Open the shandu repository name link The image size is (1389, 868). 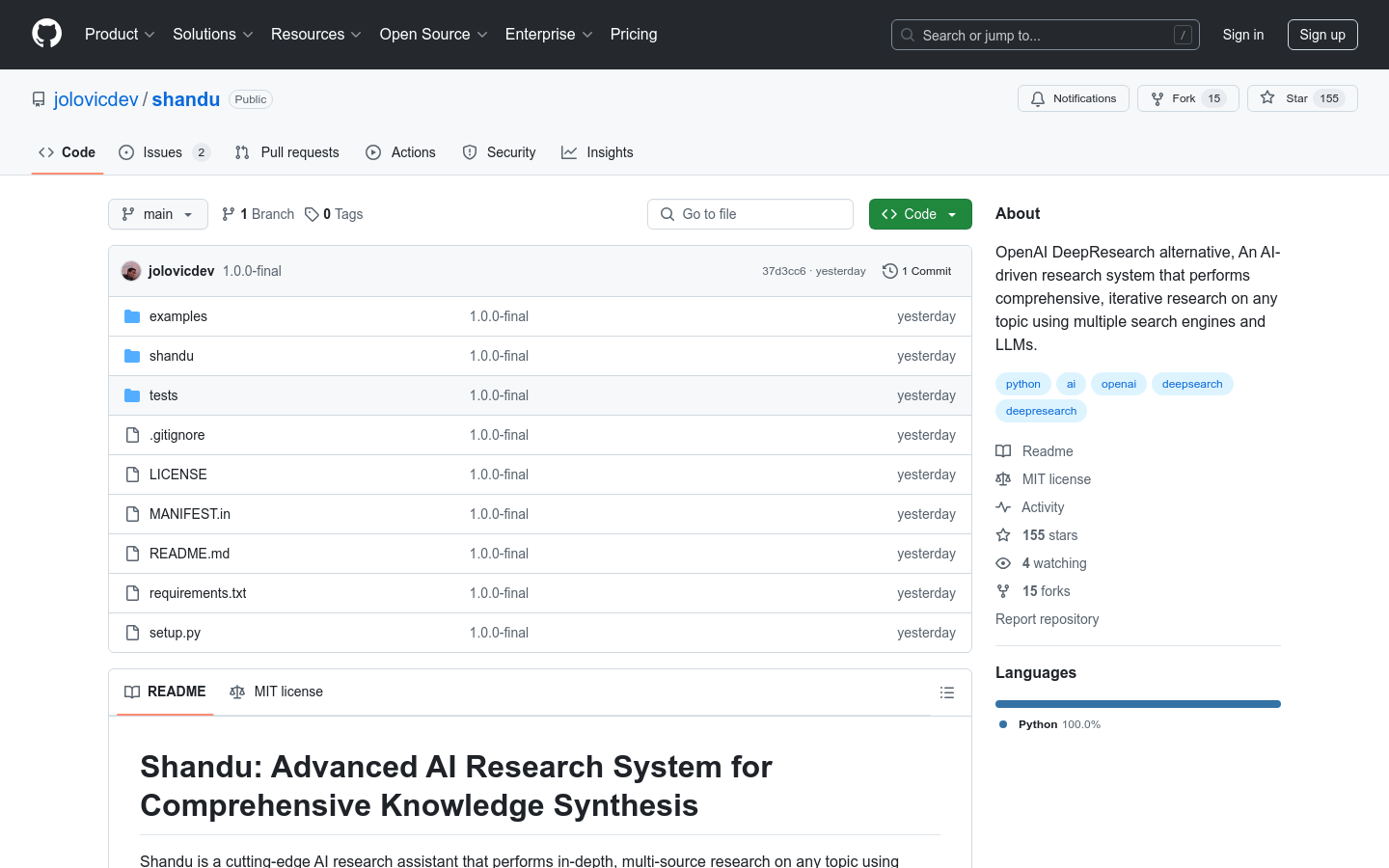pyautogui.click(x=186, y=99)
